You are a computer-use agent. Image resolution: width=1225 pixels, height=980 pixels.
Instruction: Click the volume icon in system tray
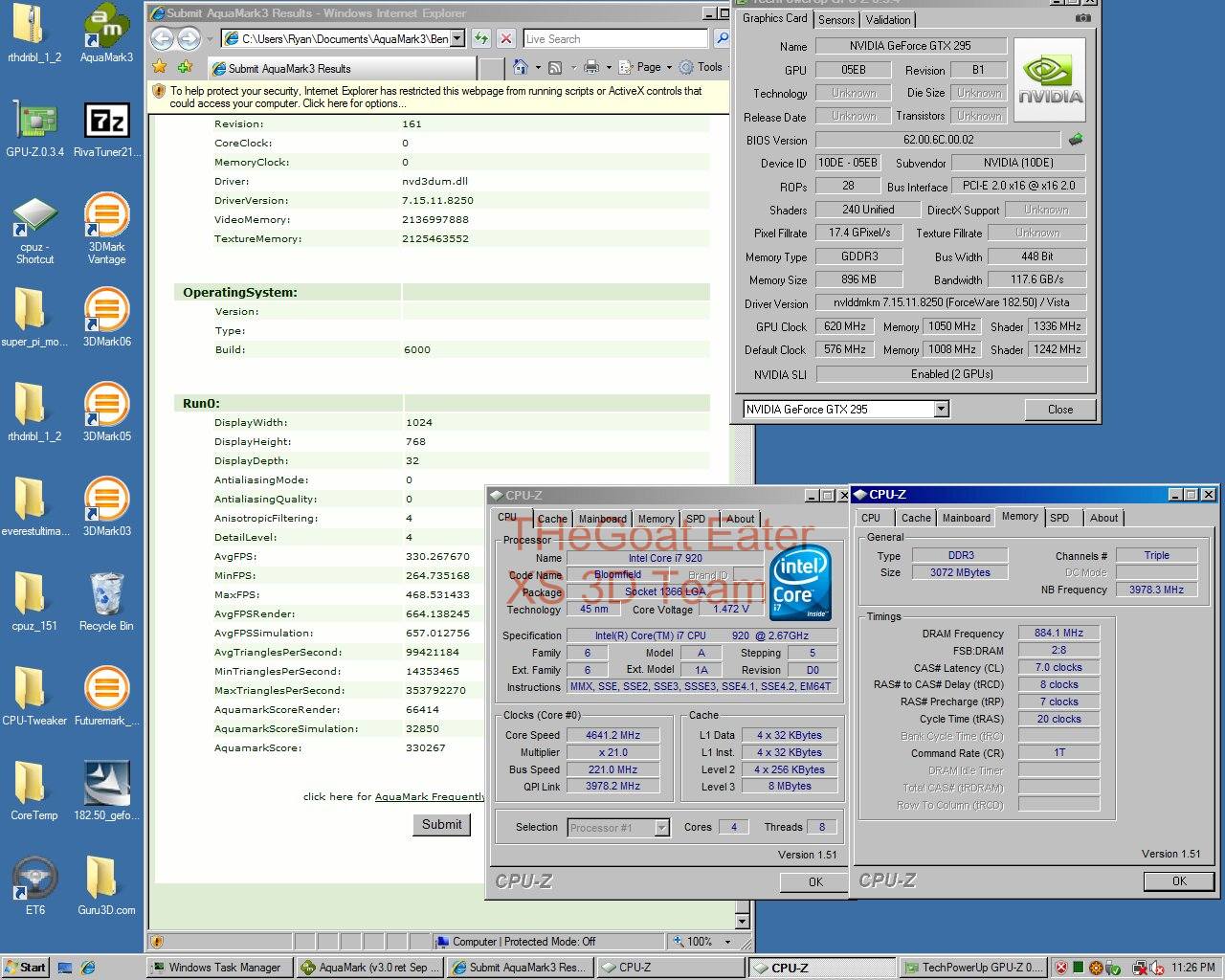tap(1157, 968)
